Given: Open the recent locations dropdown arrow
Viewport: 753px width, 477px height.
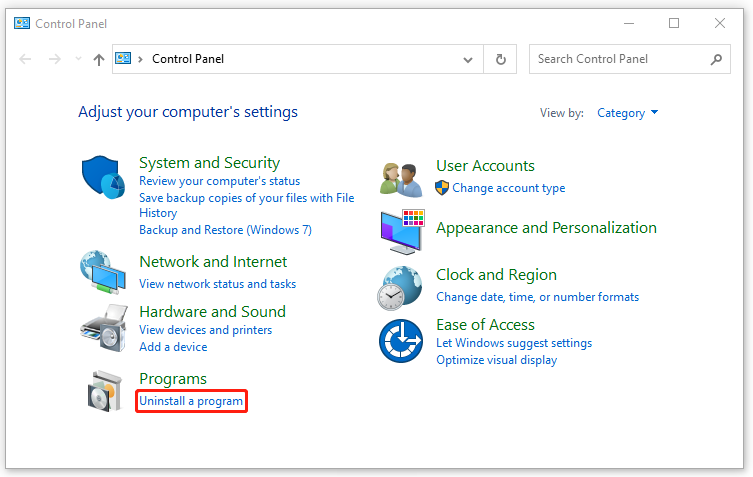Looking at the screenshot, I should tap(78, 59).
